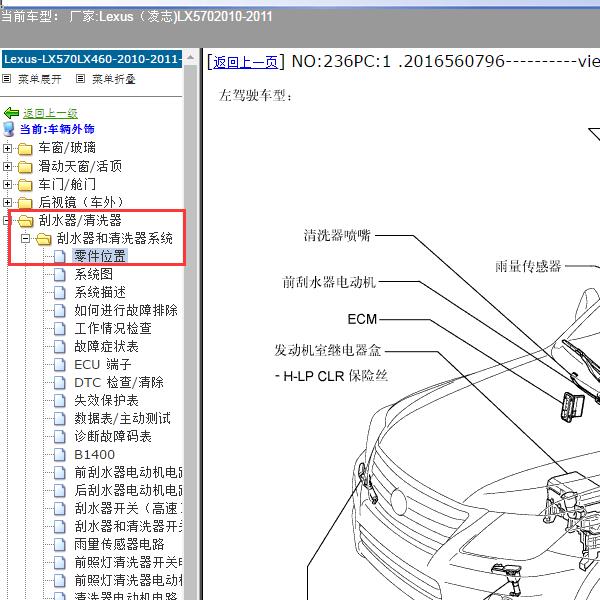Screen dimensions: 600x600
Task: Open the 失效保护表 page
Action: 106,400
